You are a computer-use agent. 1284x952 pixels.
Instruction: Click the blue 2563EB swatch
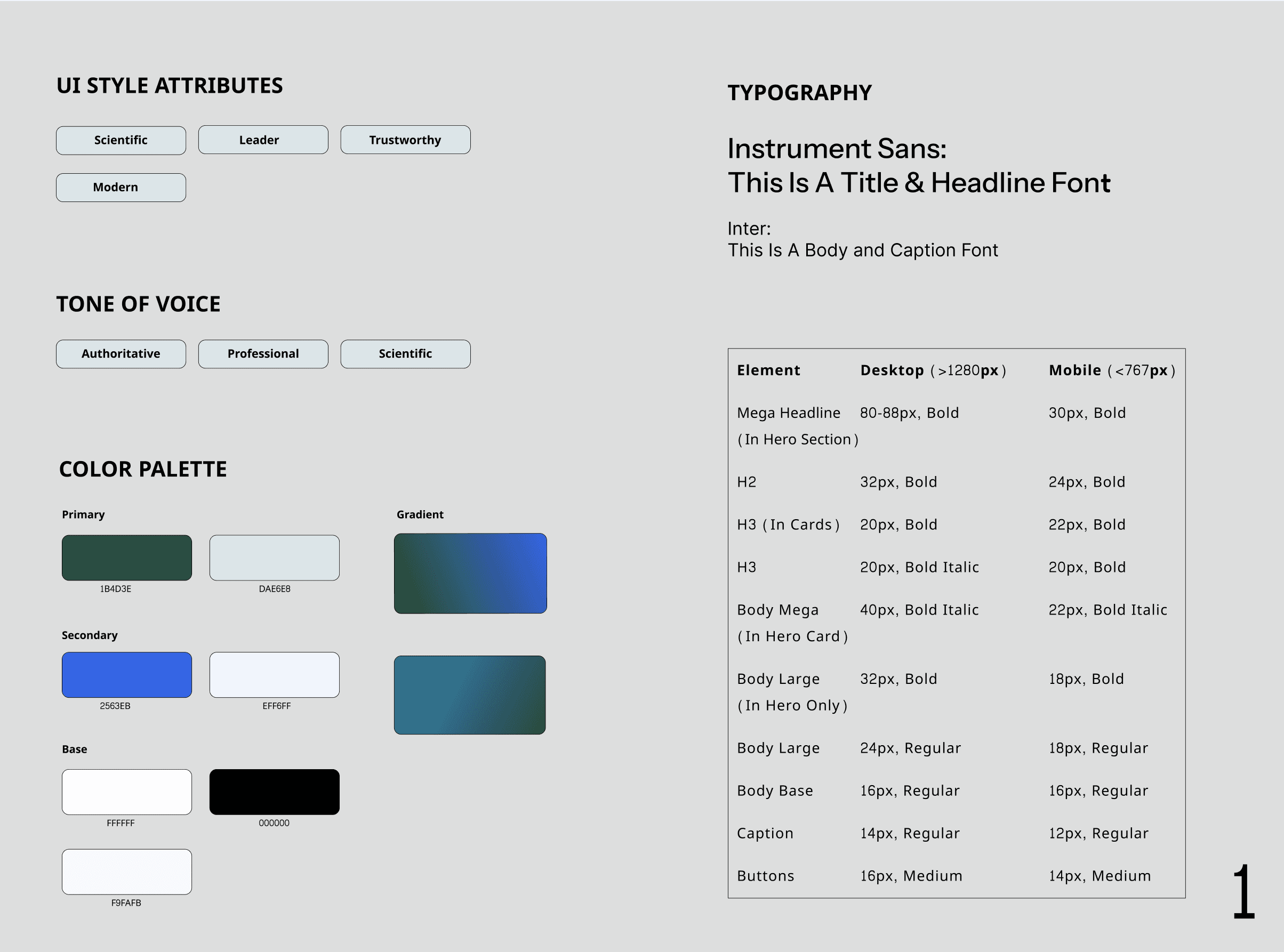(126, 674)
